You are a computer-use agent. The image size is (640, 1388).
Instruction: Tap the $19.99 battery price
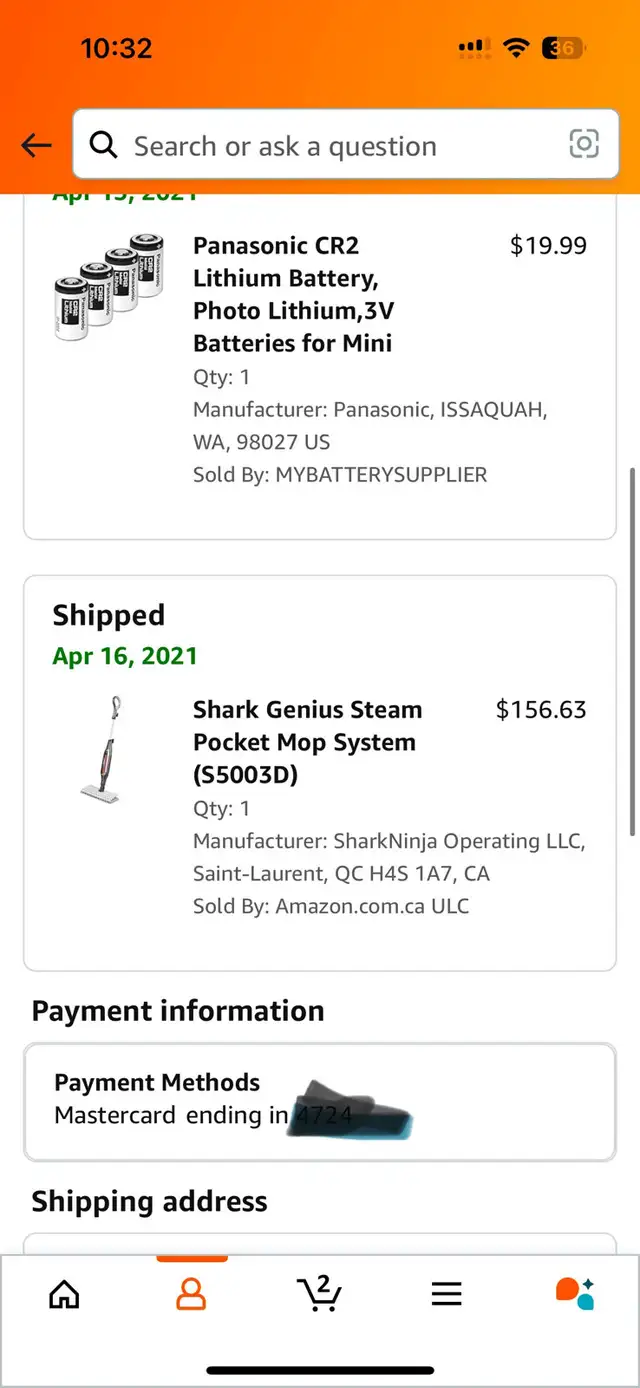pyautogui.click(x=548, y=246)
